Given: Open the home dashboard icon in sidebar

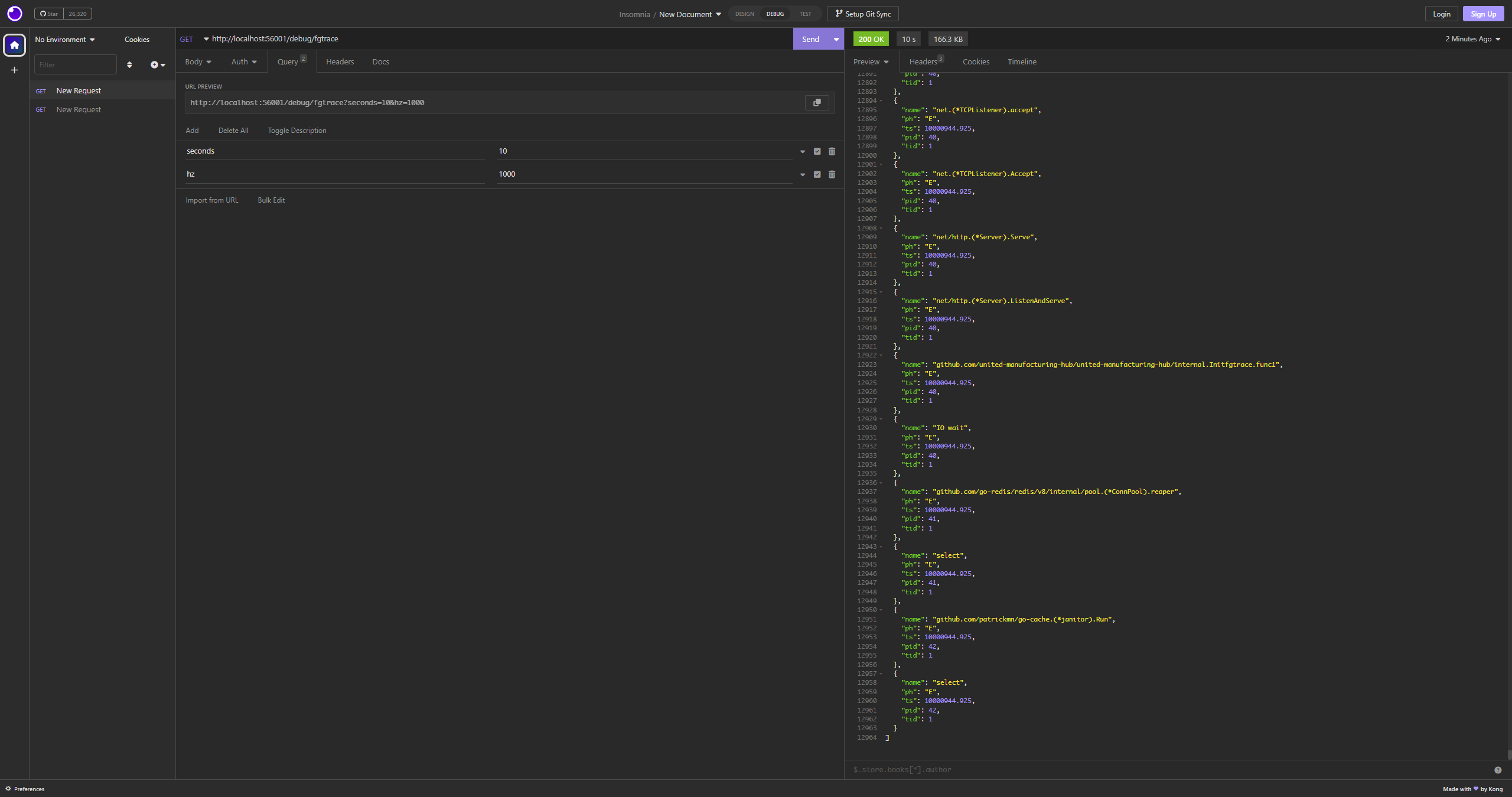Looking at the screenshot, I should (14, 45).
